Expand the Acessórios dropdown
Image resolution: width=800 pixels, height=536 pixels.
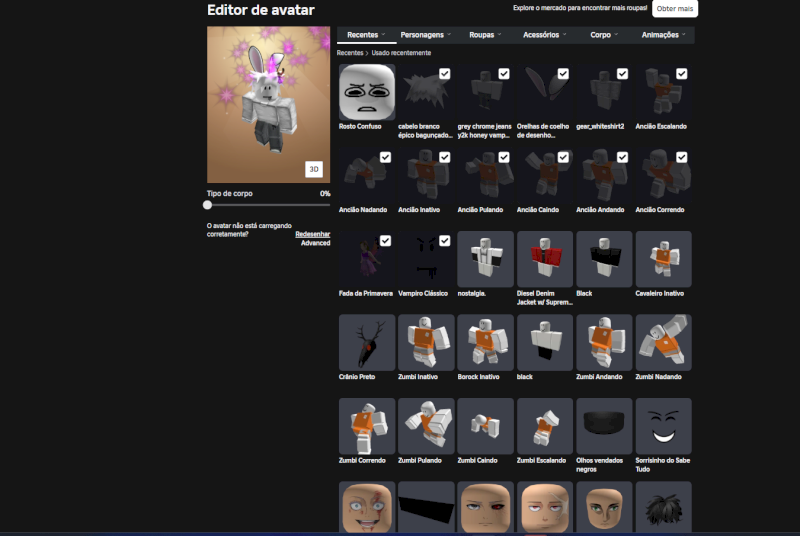[x=544, y=35]
